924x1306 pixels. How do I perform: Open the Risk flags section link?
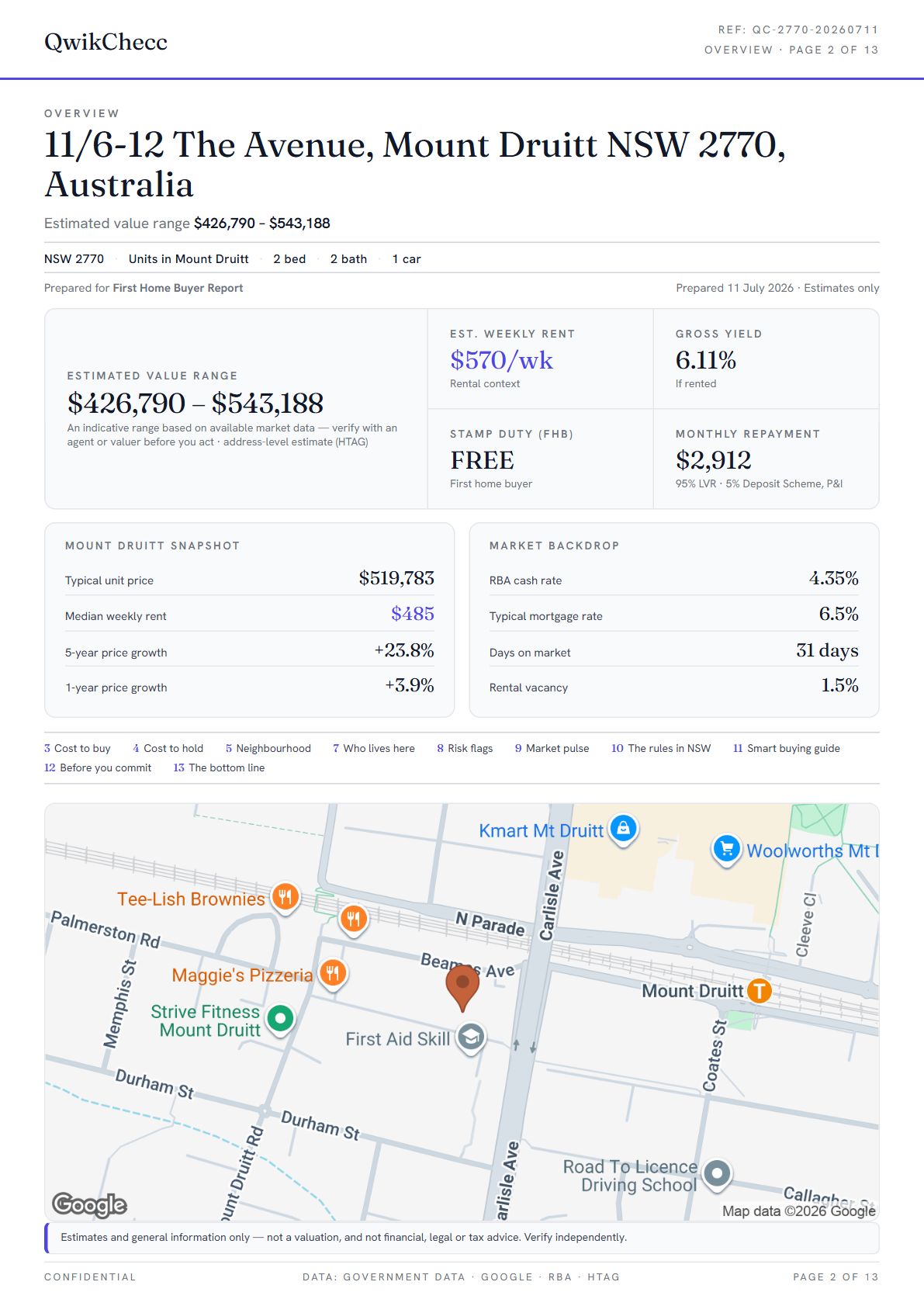[x=465, y=748]
